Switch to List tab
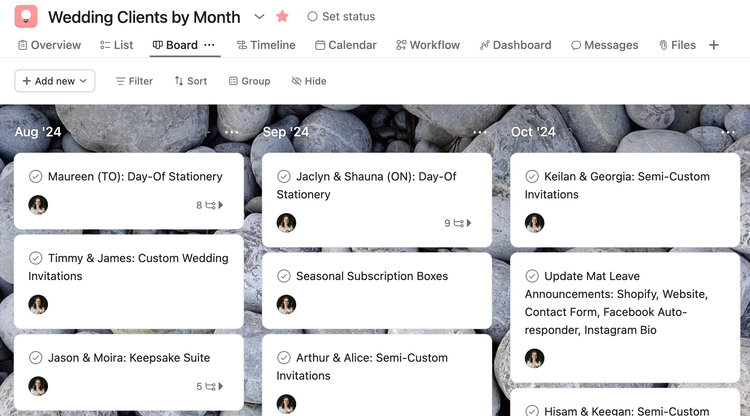This screenshot has height=416, width=750. [117, 45]
